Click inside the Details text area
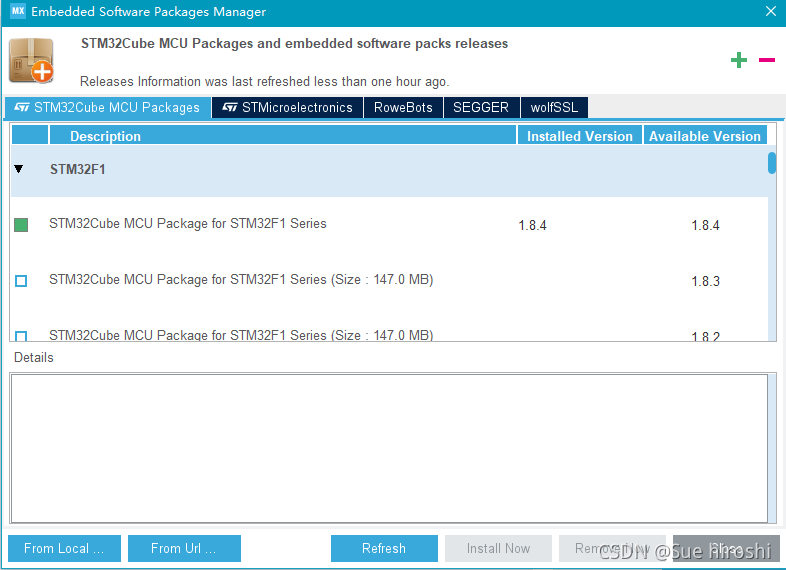This screenshot has width=786, height=570. point(389,448)
